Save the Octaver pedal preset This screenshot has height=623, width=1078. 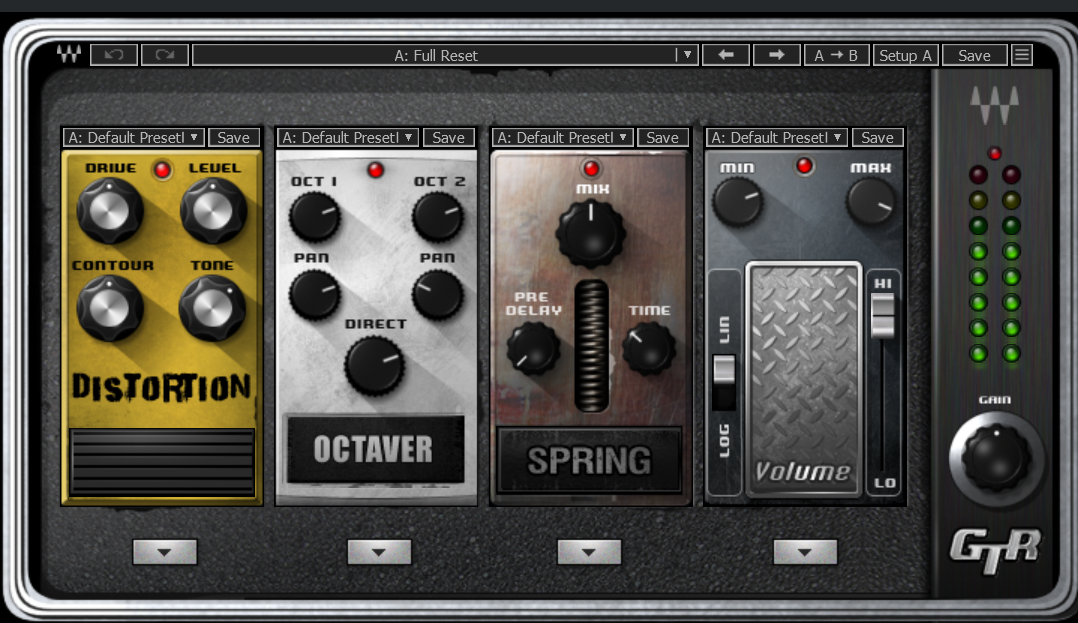click(x=448, y=138)
